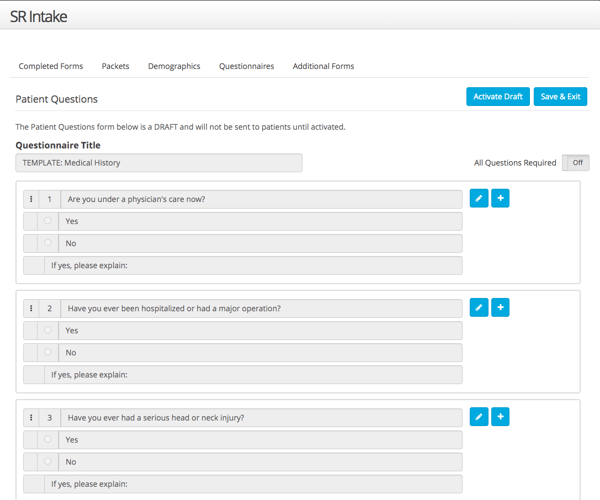600x500 pixels.
Task: Click the drag handle dots on question 2
Action: click(32, 308)
